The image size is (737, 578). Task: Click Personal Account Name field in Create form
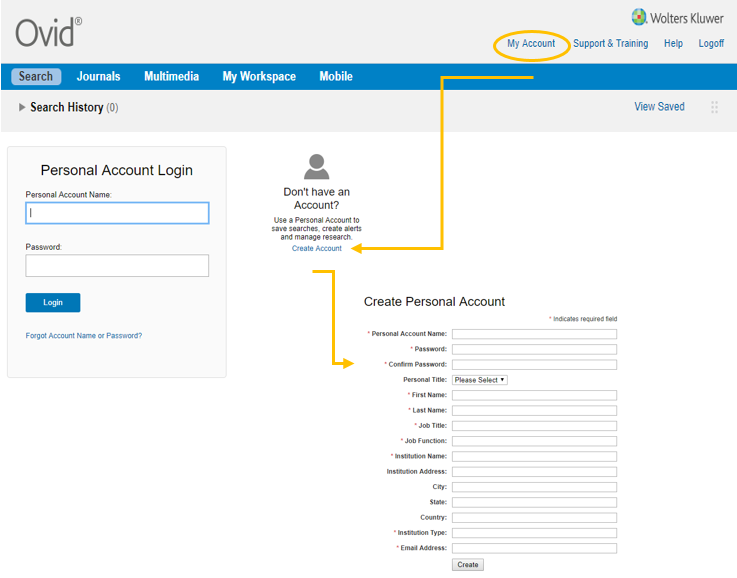coord(534,334)
